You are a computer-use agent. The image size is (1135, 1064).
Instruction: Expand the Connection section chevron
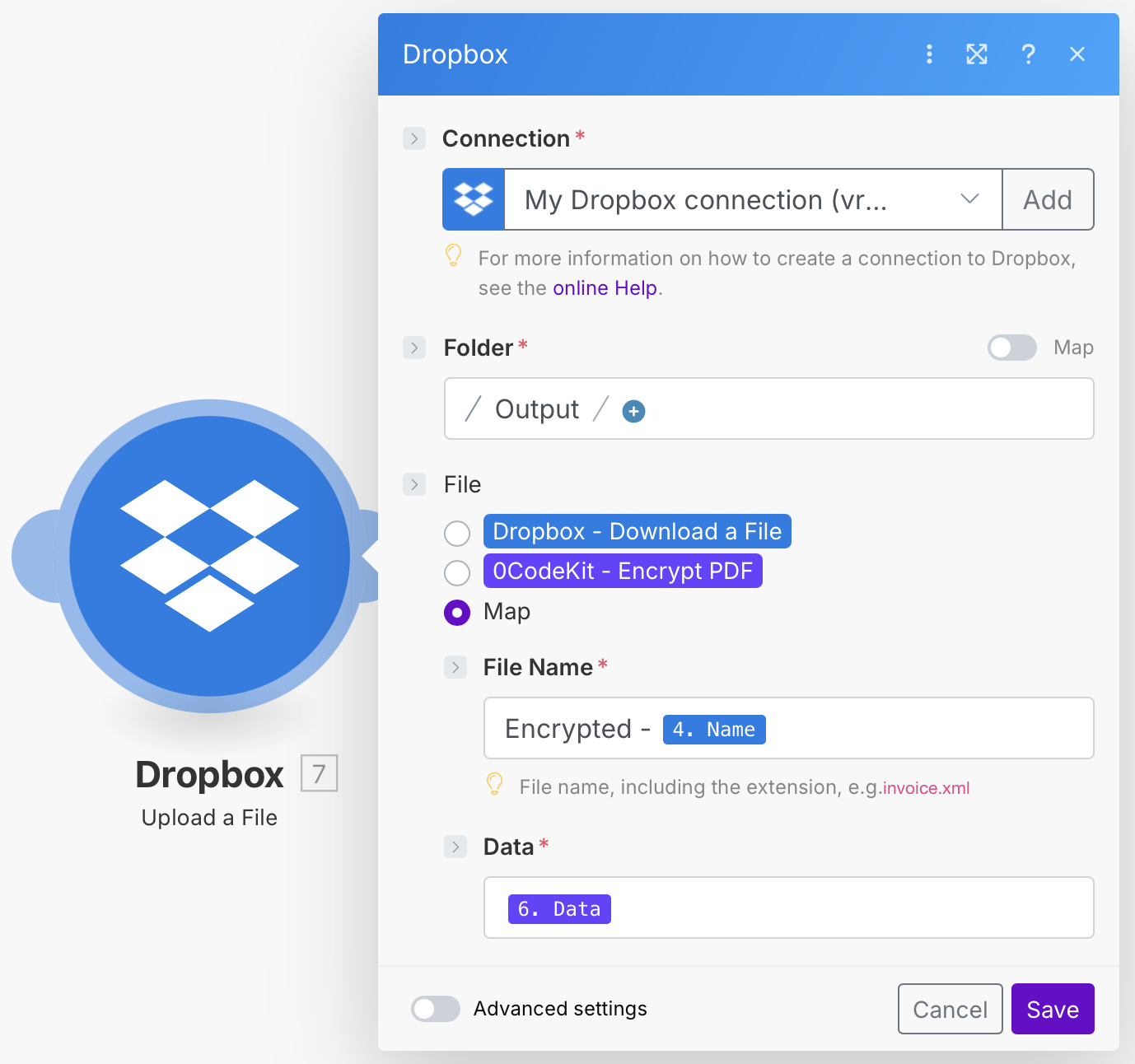tap(414, 138)
